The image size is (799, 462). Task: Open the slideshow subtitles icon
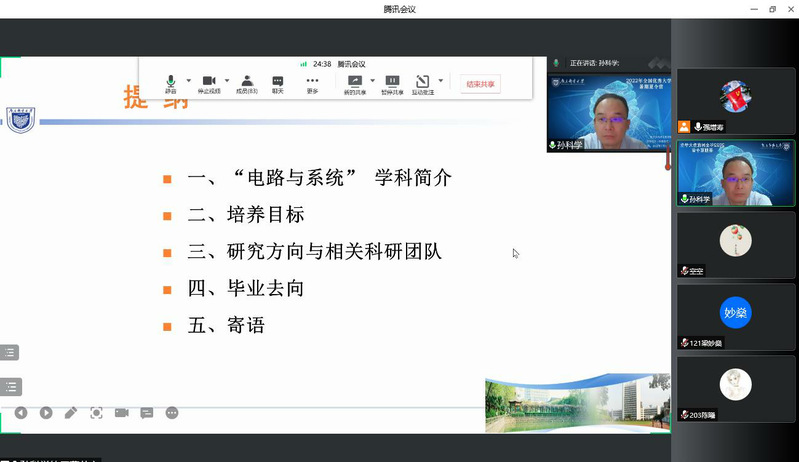[x=147, y=412]
